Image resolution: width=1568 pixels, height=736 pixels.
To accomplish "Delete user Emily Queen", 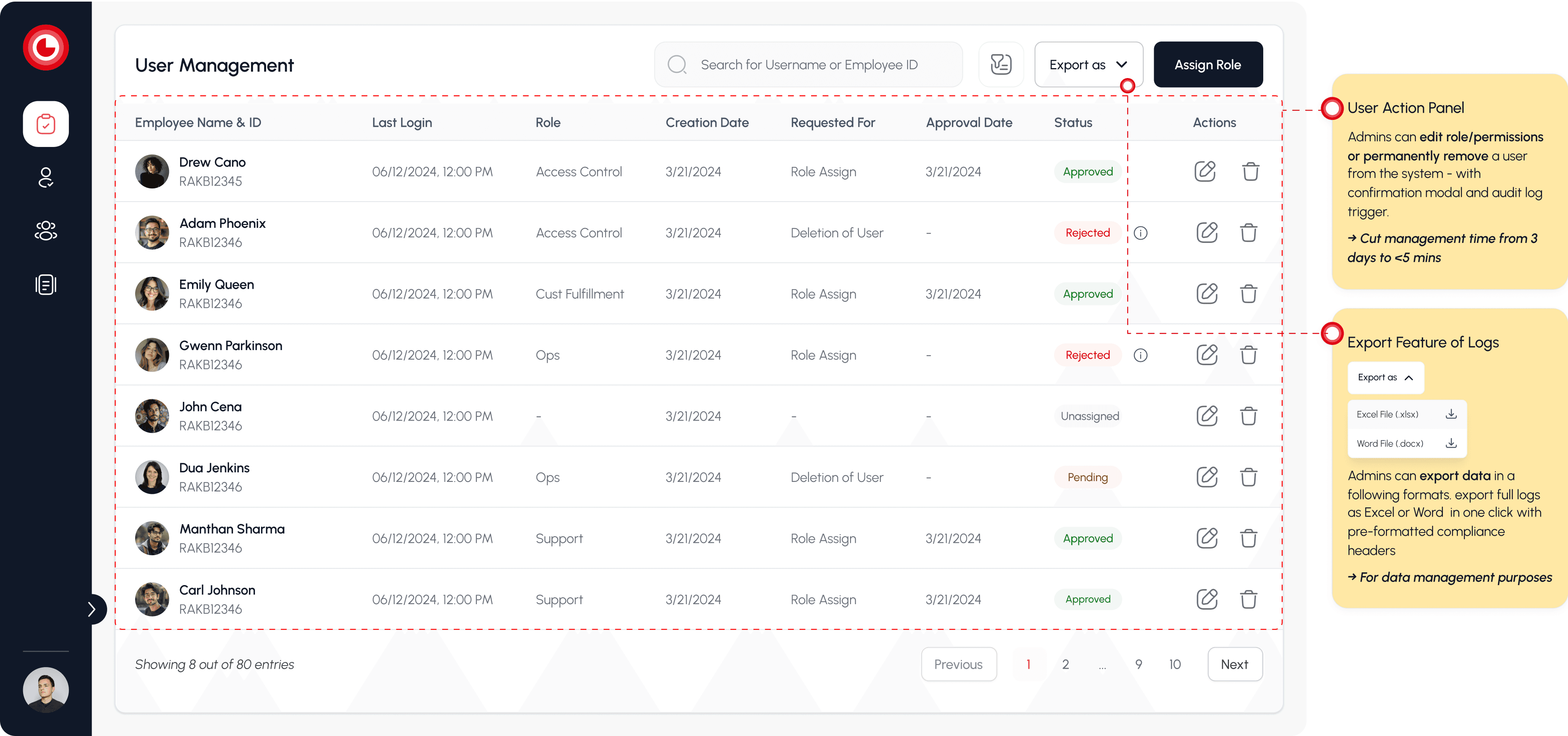I will [x=1249, y=294].
